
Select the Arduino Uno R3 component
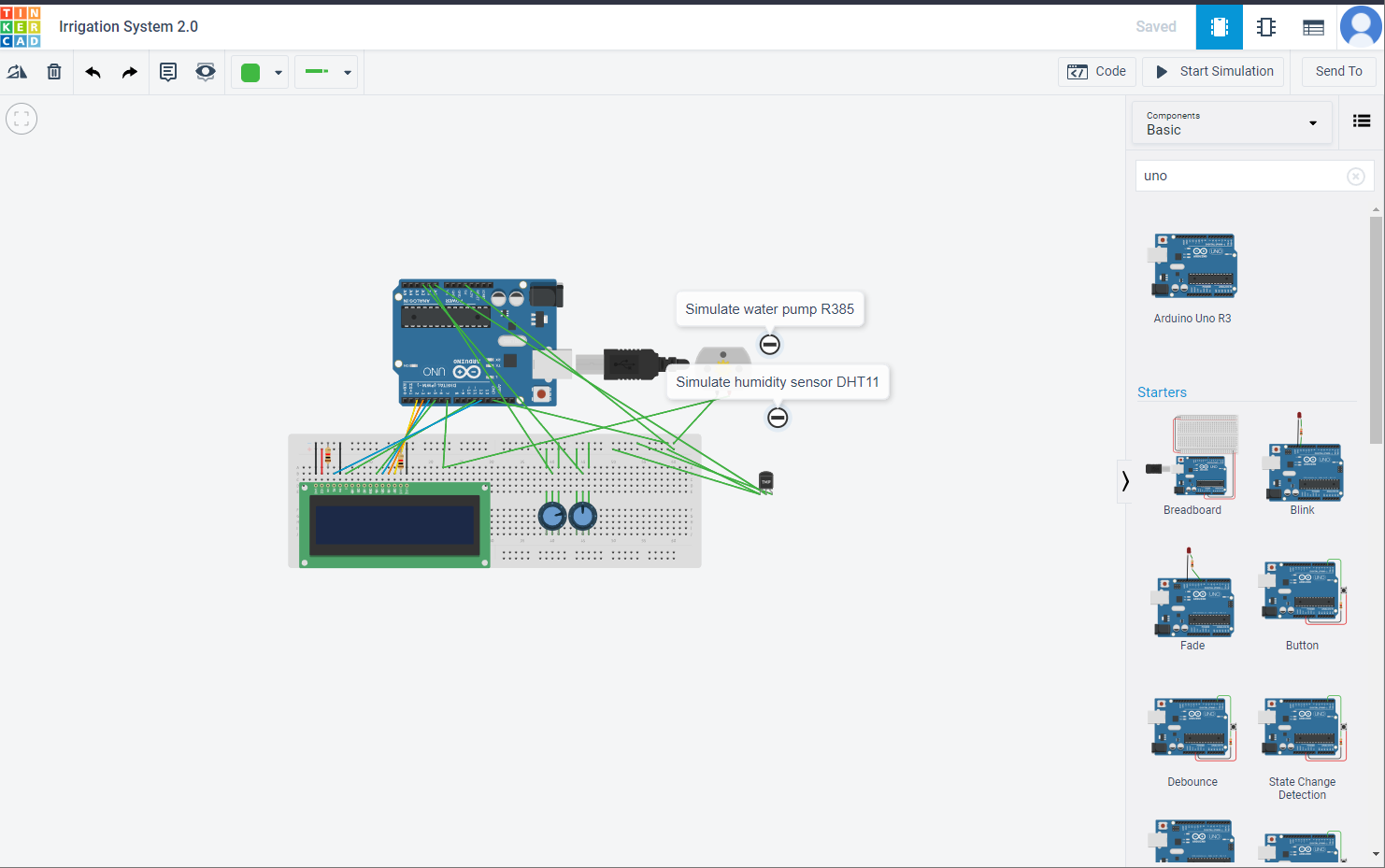coord(1193,277)
